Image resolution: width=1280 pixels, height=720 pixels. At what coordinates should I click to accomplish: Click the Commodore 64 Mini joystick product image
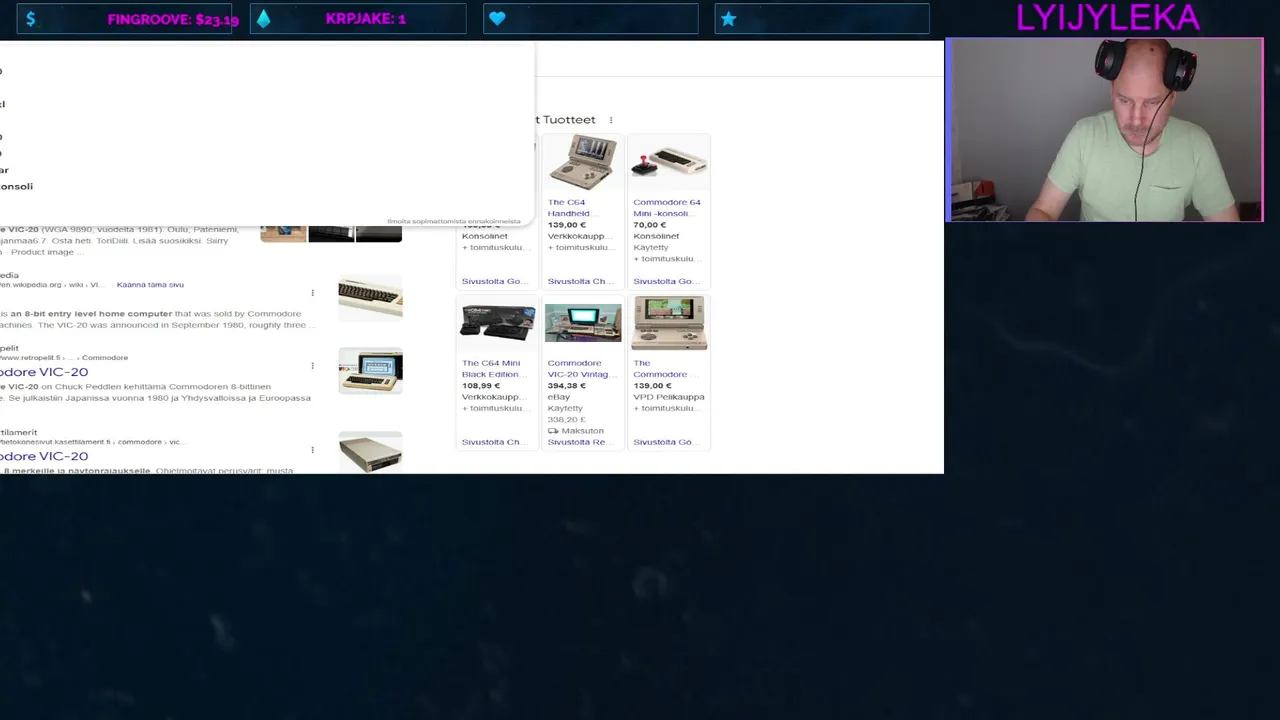(x=668, y=163)
